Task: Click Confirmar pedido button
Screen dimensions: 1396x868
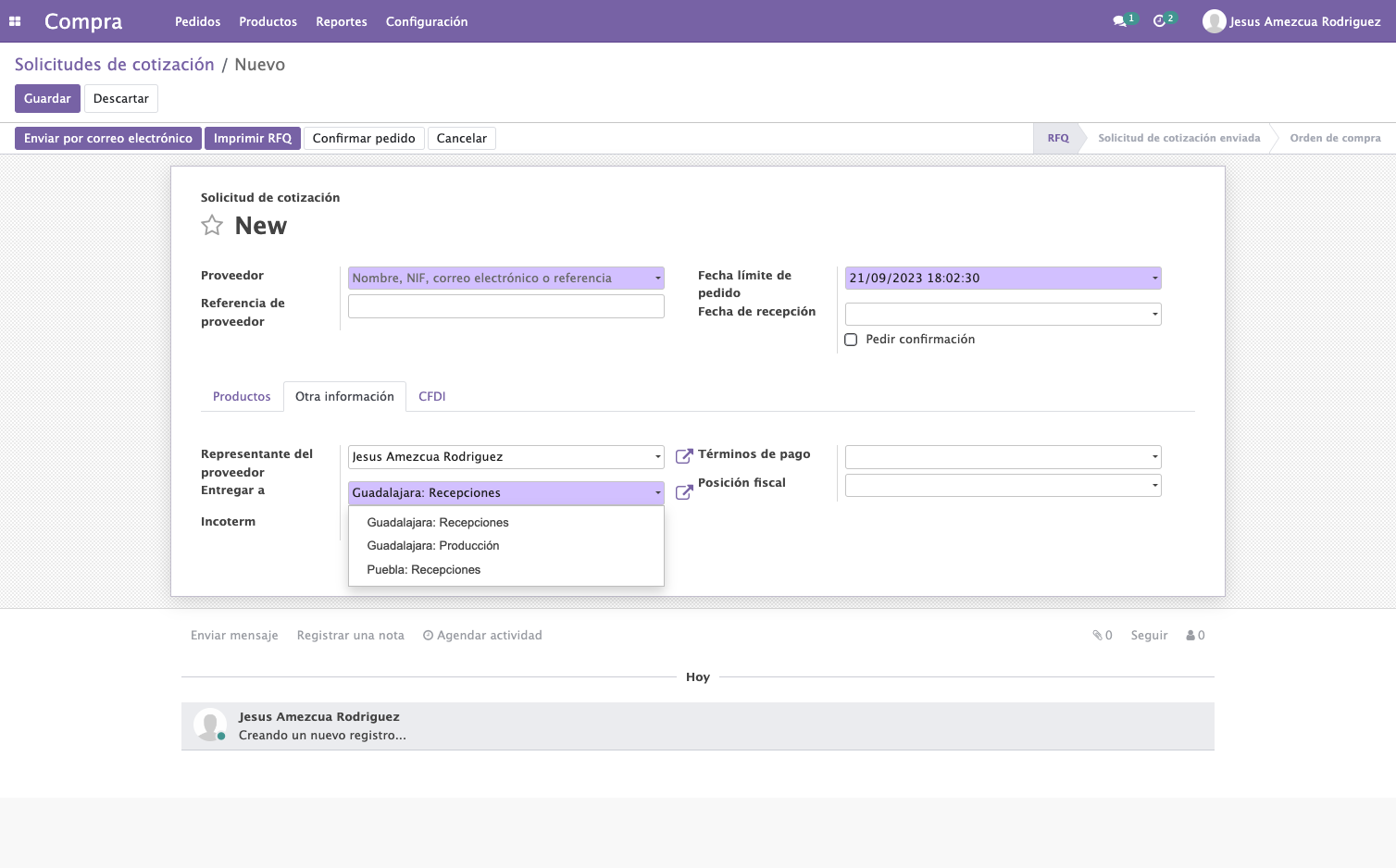Action: tap(364, 138)
